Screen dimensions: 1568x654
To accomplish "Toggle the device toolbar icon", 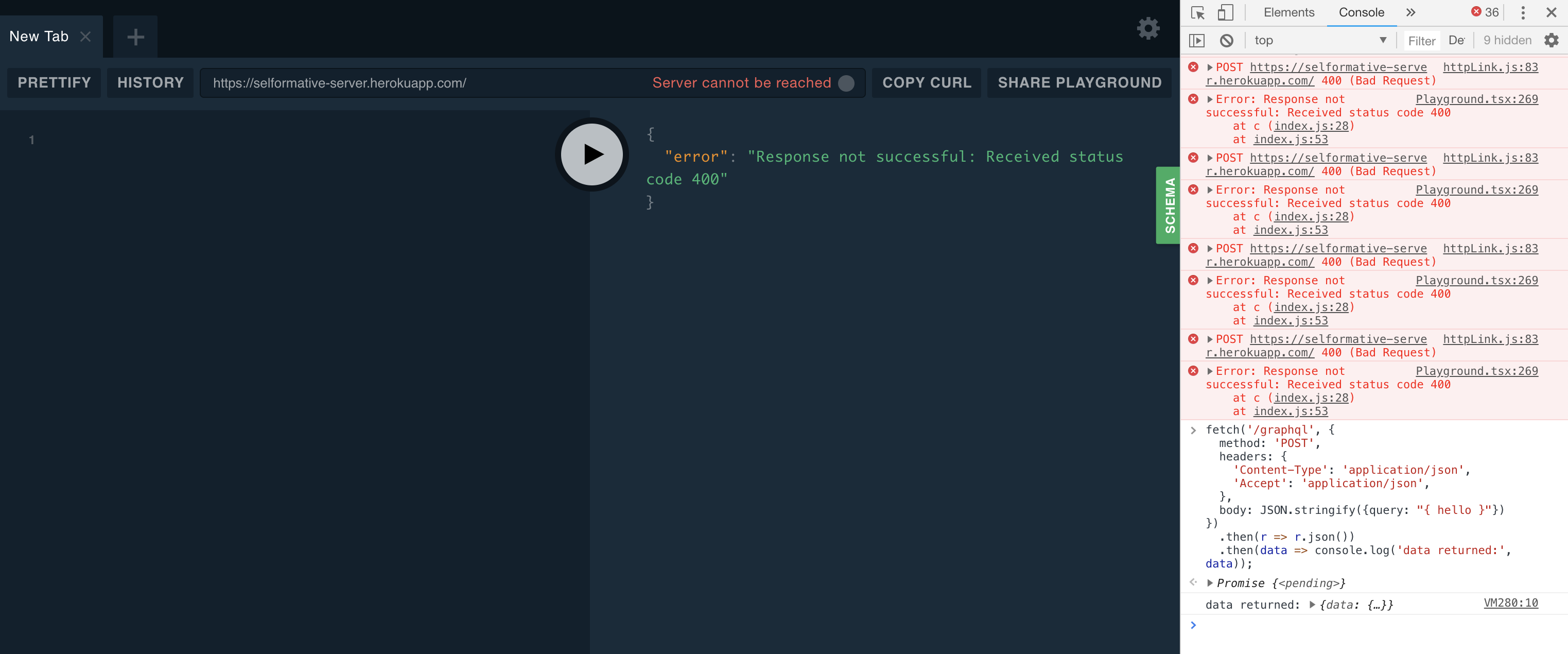I will click(x=1225, y=13).
